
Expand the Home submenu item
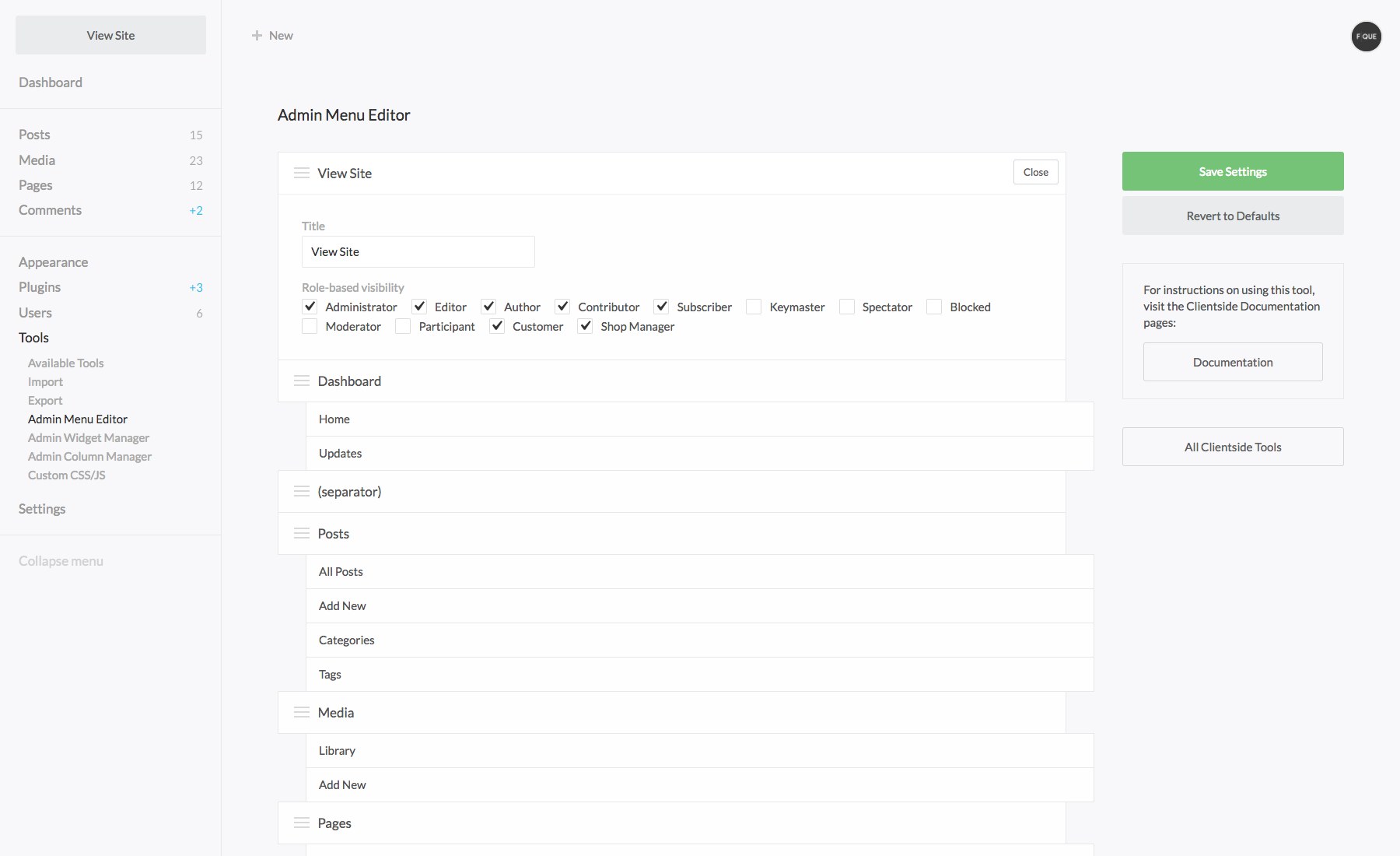(x=700, y=419)
